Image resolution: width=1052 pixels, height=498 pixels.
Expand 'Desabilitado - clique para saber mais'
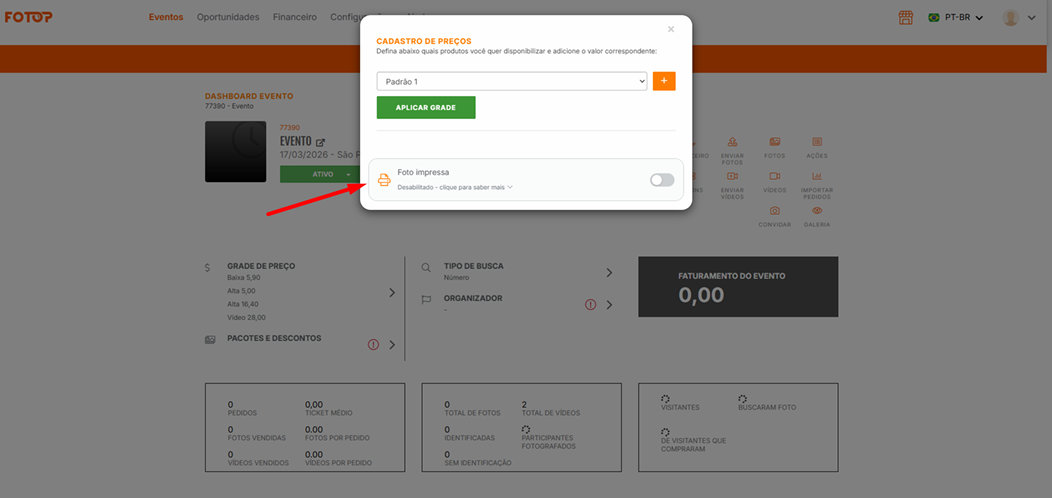coord(455,187)
